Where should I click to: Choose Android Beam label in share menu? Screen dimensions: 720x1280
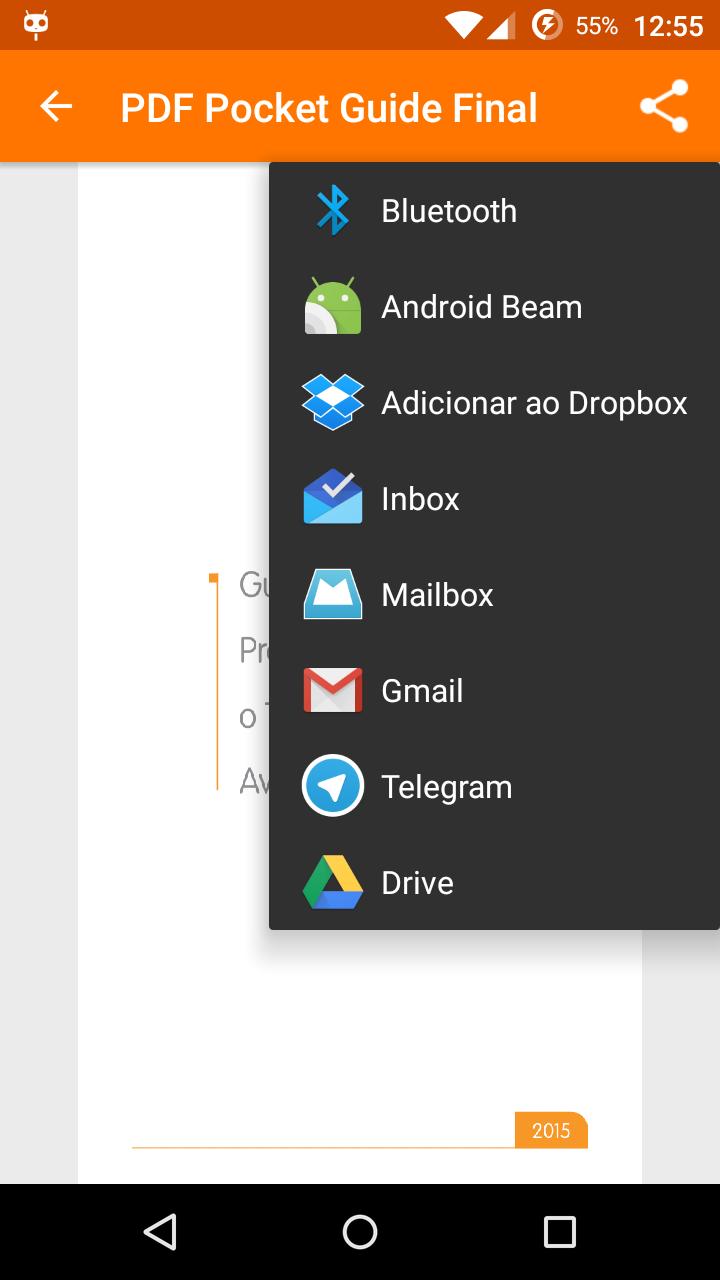482,307
